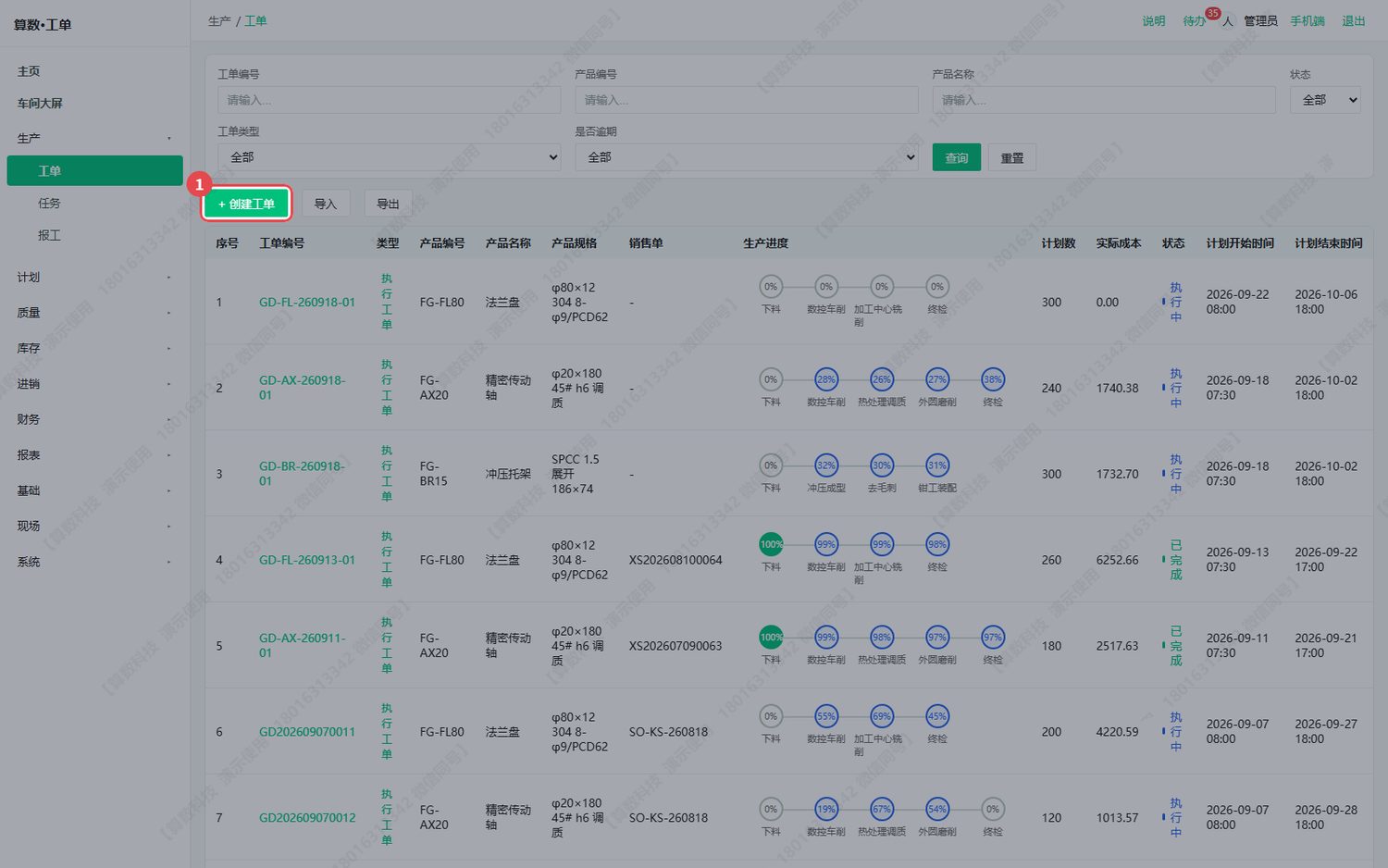The image size is (1388, 868).
Task: Expand the 质量 sidebar menu
Action: tap(94, 313)
